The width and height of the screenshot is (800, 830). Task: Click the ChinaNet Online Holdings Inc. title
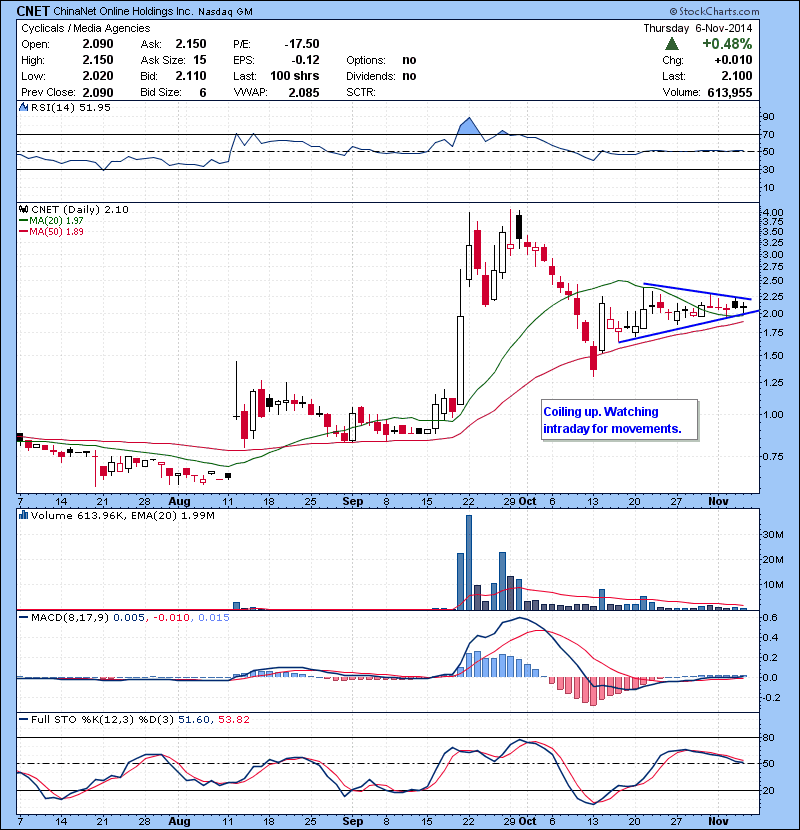tap(123, 11)
